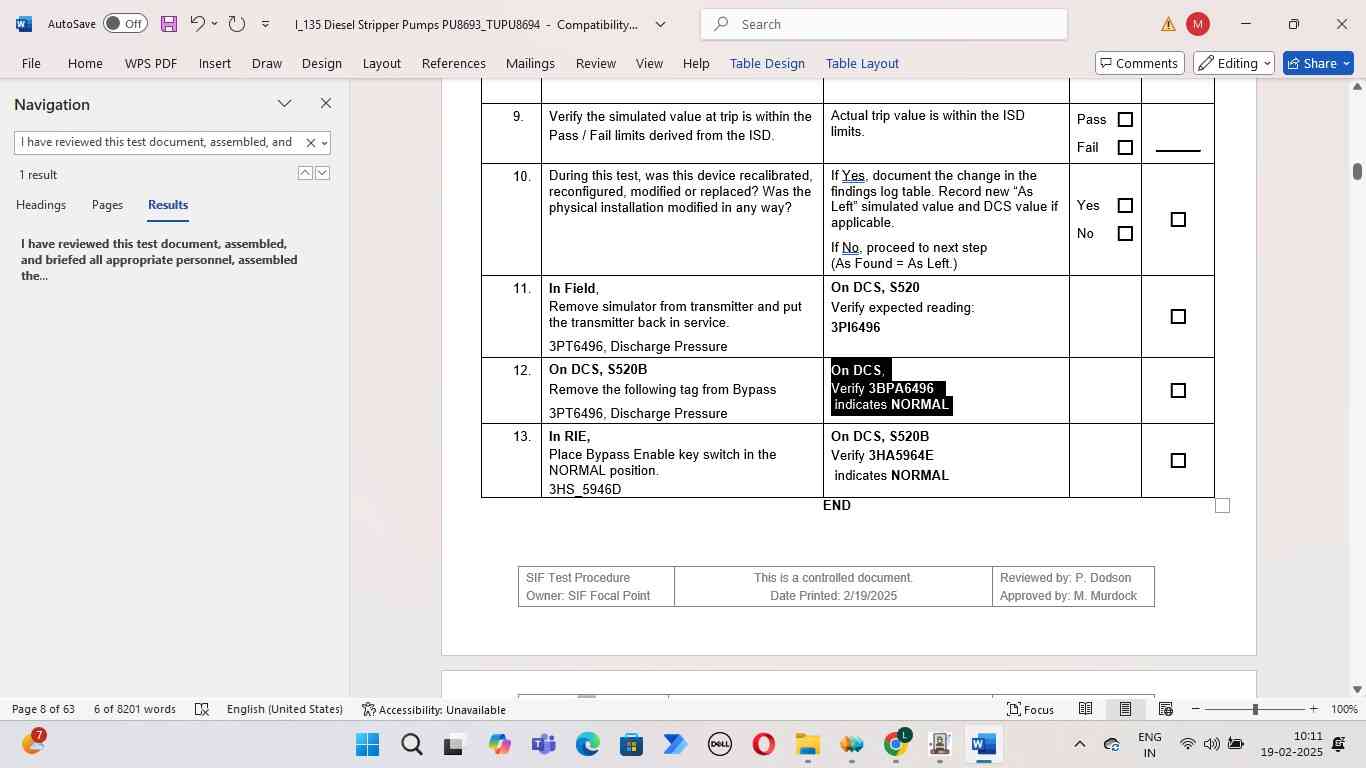Open the Design tab

point(321,63)
